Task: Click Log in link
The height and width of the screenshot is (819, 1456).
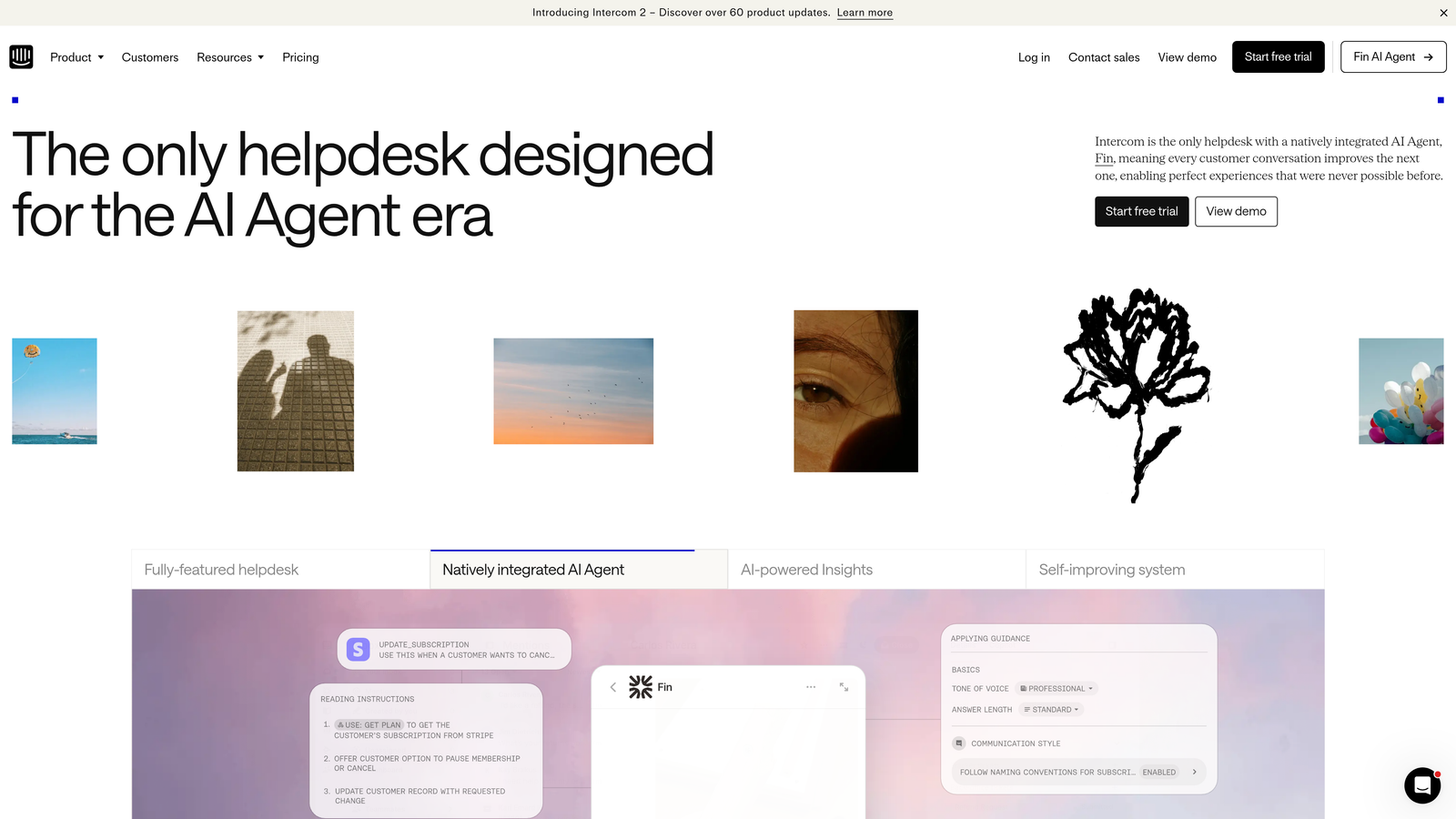Action: [x=1034, y=57]
